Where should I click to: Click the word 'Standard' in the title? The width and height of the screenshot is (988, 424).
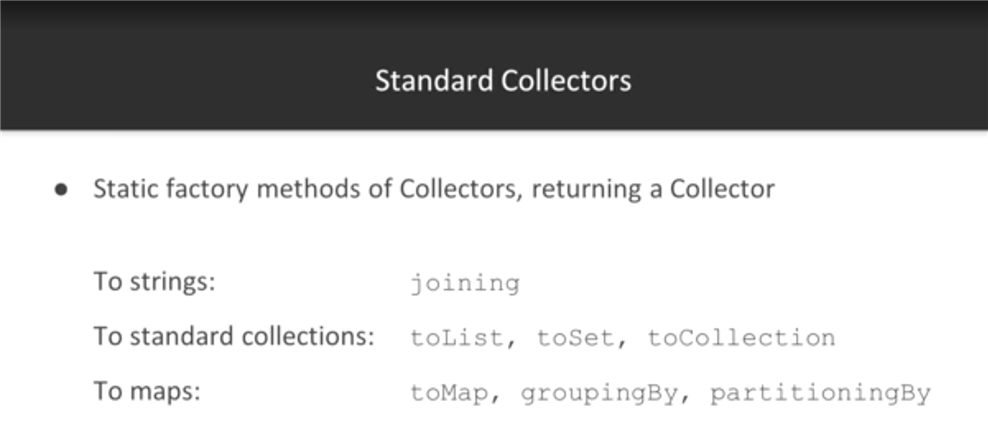[x=434, y=81]
